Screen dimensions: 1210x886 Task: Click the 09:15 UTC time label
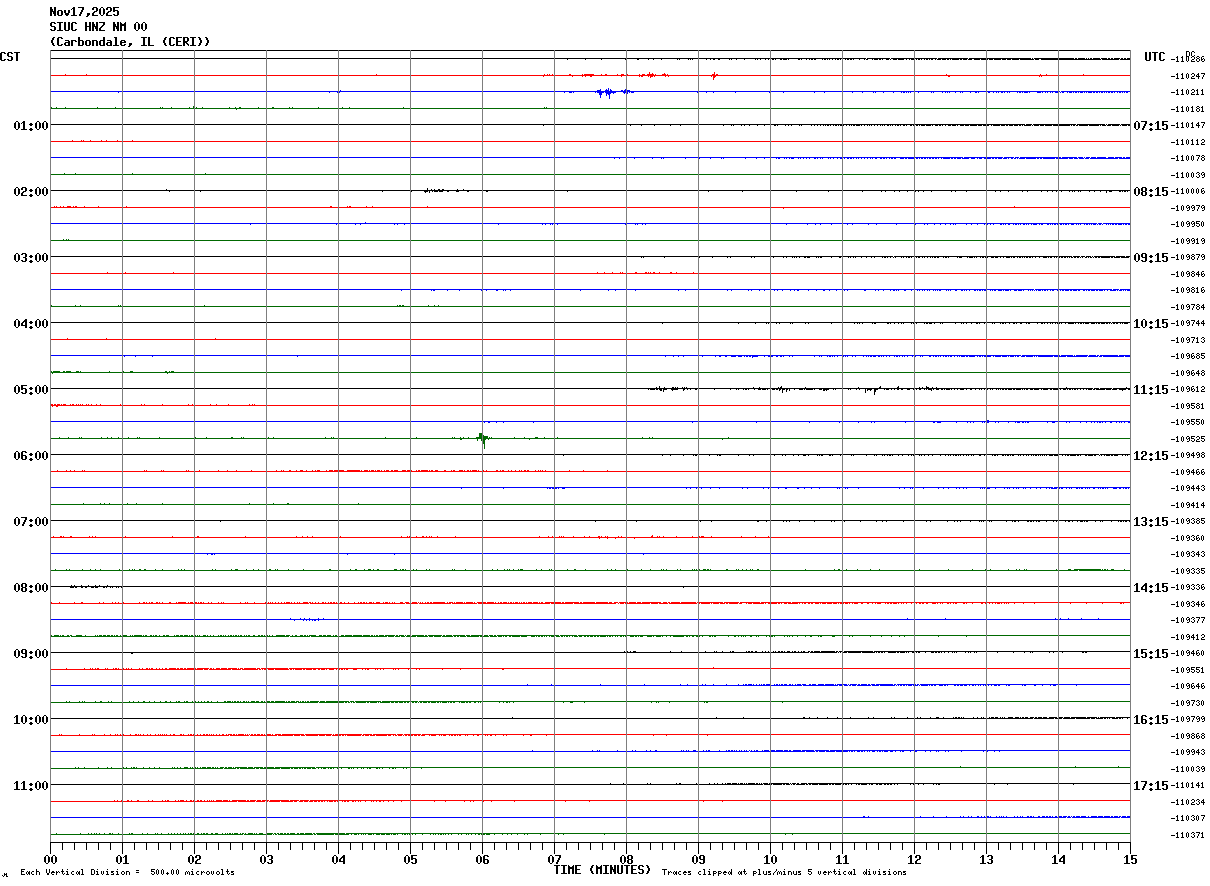click(1151, 258)
